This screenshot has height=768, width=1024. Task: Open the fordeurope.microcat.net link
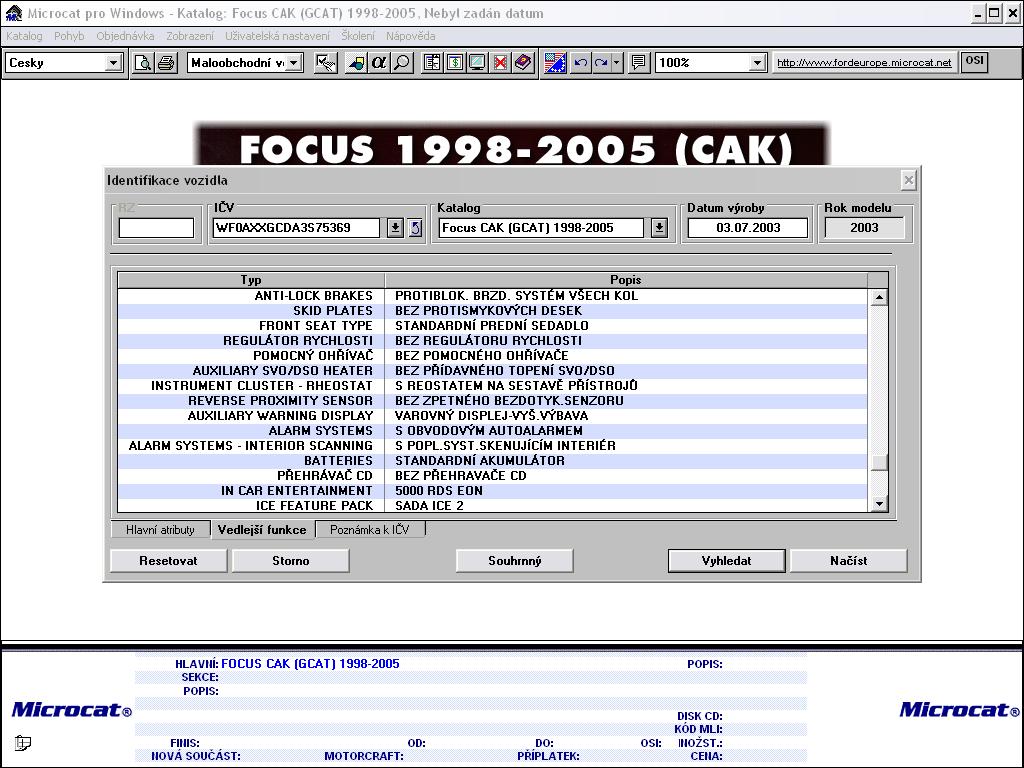coord(864,63)
